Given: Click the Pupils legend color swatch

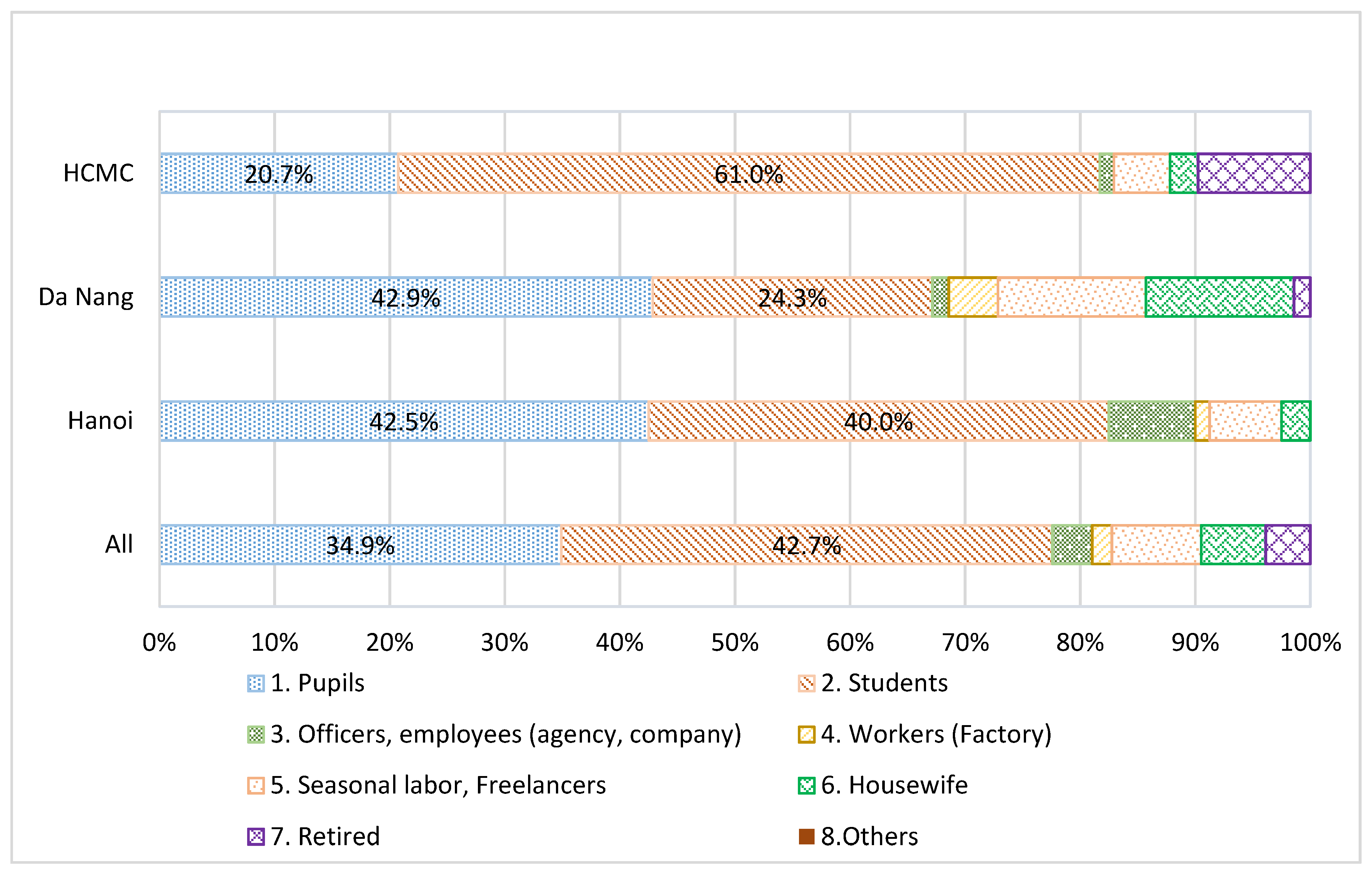Looking at the screenshot, I should (256, 683).
